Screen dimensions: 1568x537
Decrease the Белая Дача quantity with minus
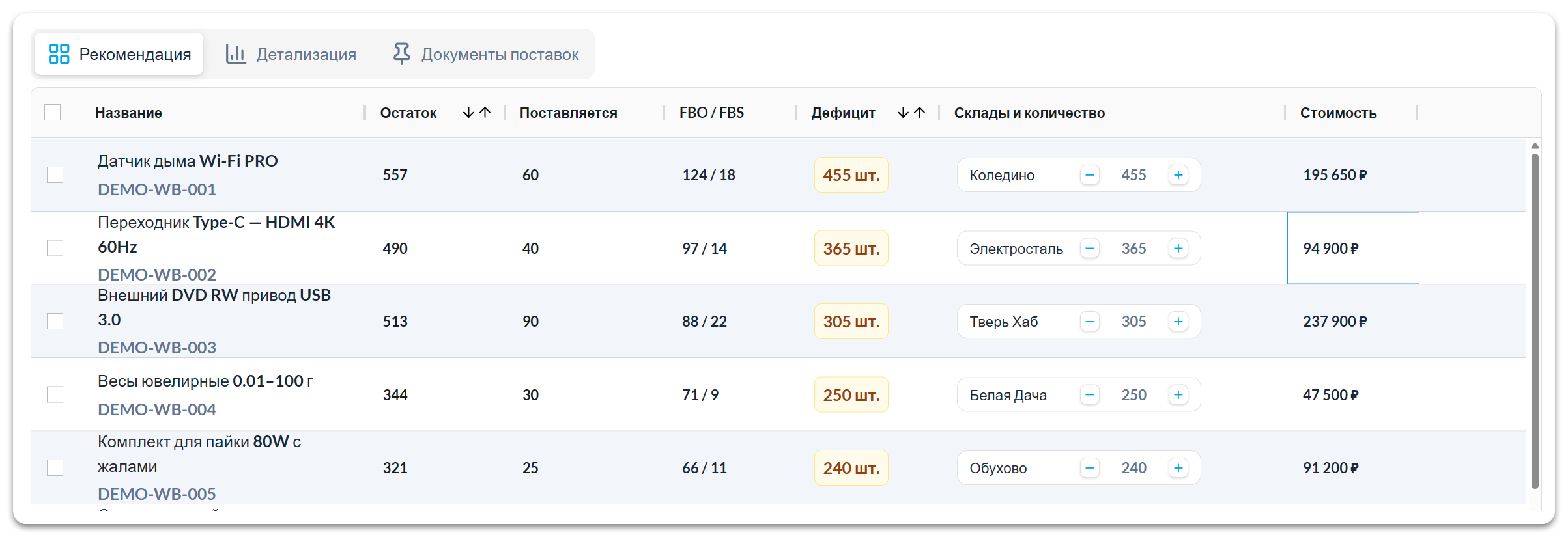coord(1089,395)
